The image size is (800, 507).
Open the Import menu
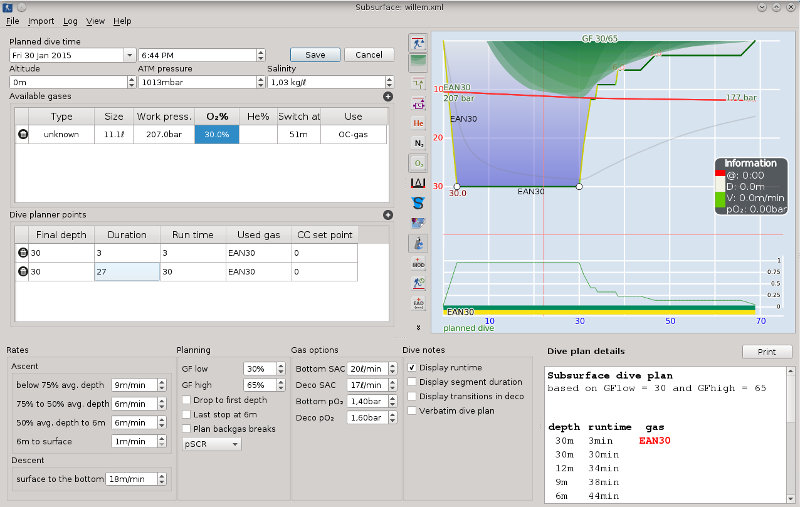click(x=41, y=21)
